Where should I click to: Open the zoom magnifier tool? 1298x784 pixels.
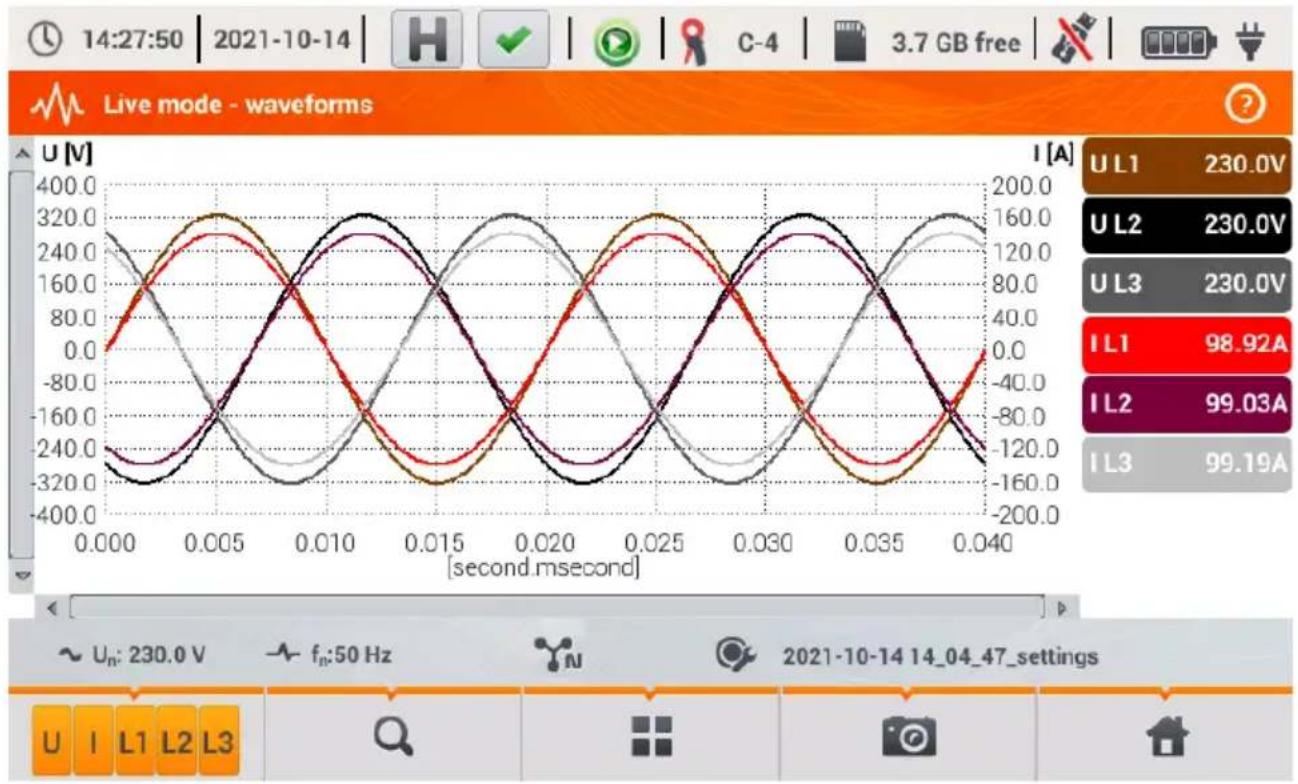pos(391,738)
